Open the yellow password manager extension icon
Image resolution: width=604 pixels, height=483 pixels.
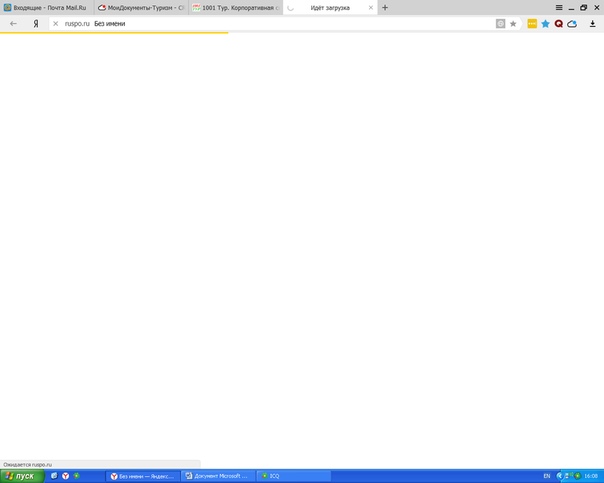(x=532, y=23)
